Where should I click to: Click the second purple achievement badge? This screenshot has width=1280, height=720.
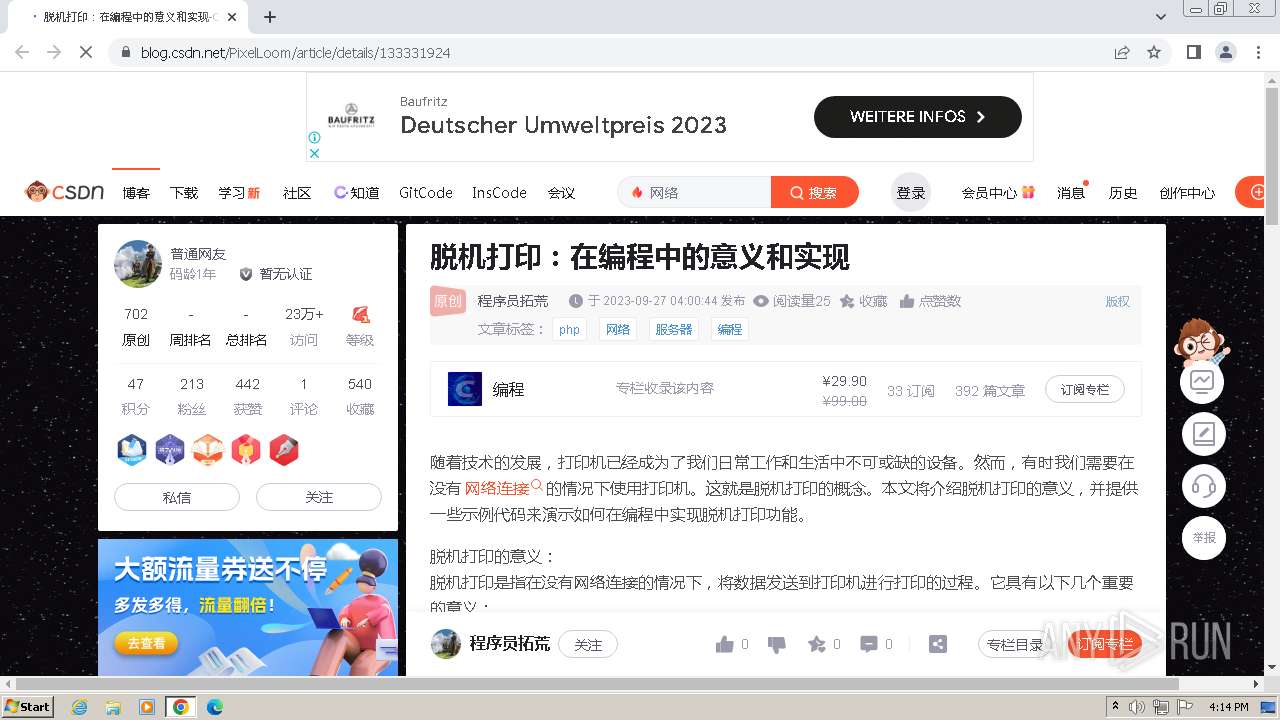(x=170, y=450)
